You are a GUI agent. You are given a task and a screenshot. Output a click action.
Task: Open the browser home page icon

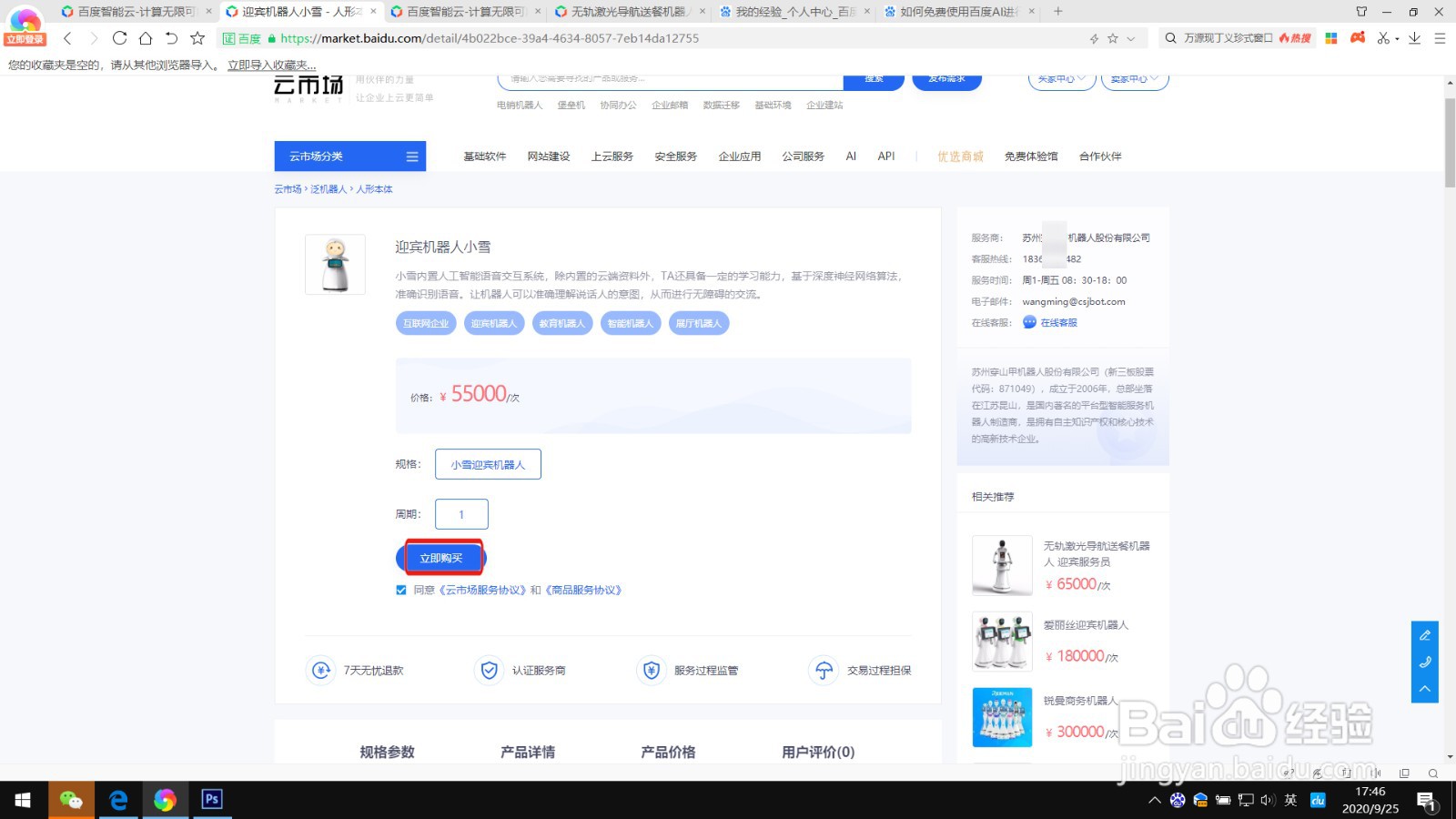(x=146, y=38)
